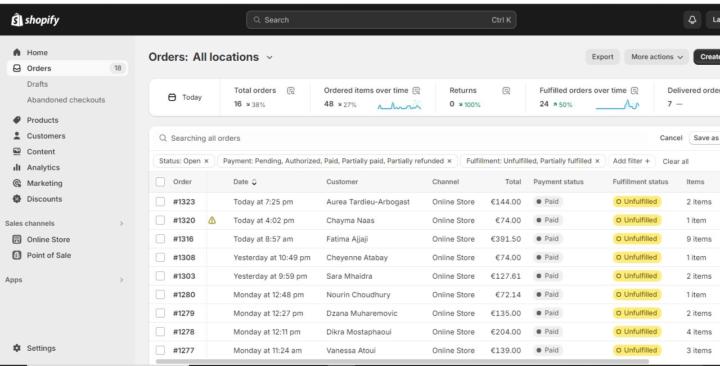Go to Customers in the sidebar
This screenshot has width=720, height=366.
point(46,136)
